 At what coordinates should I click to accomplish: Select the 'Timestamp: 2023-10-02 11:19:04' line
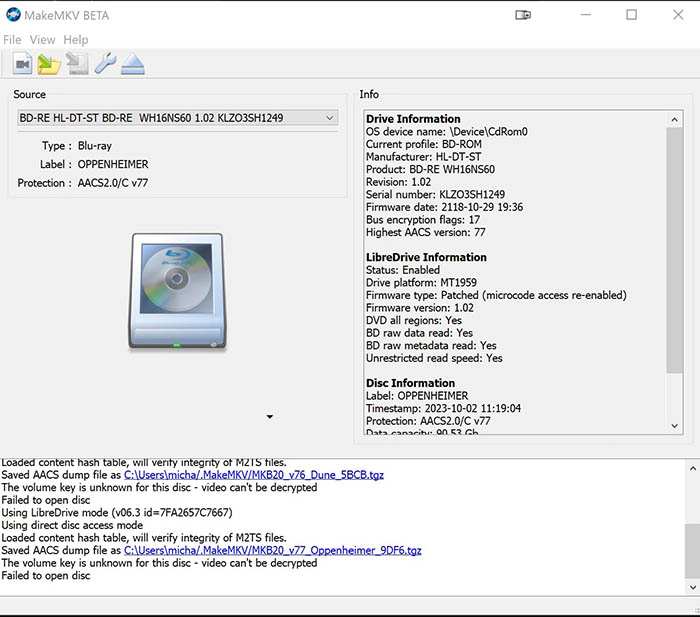click(443, 409)
